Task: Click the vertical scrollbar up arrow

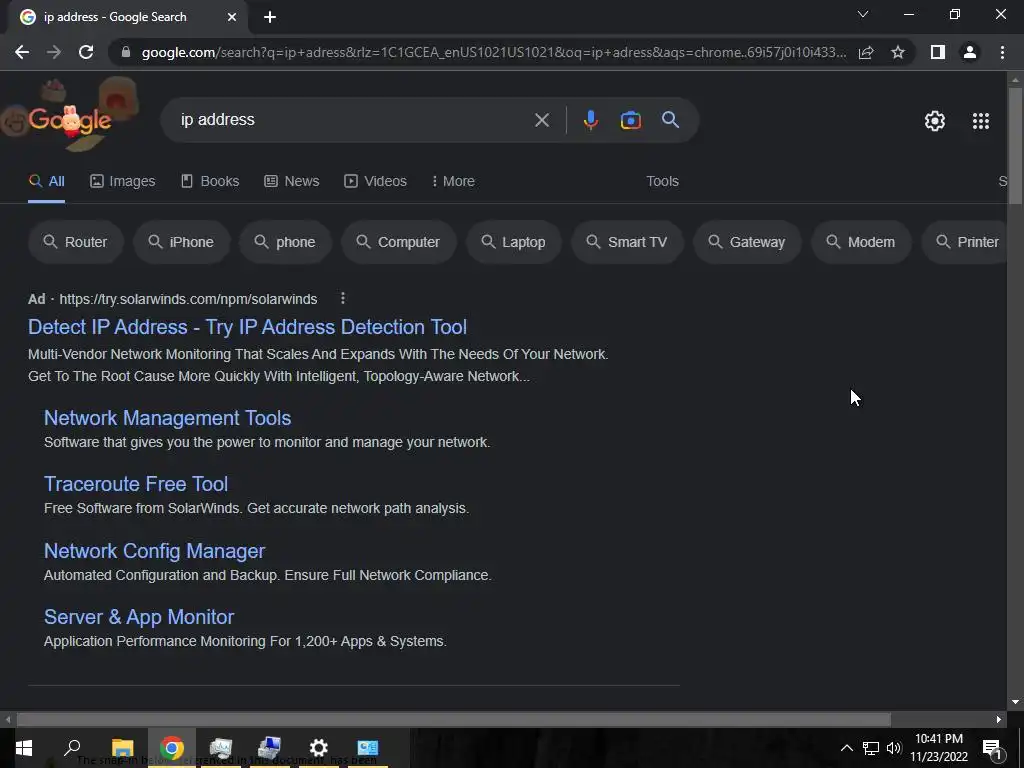Action: click(1015, 80)
